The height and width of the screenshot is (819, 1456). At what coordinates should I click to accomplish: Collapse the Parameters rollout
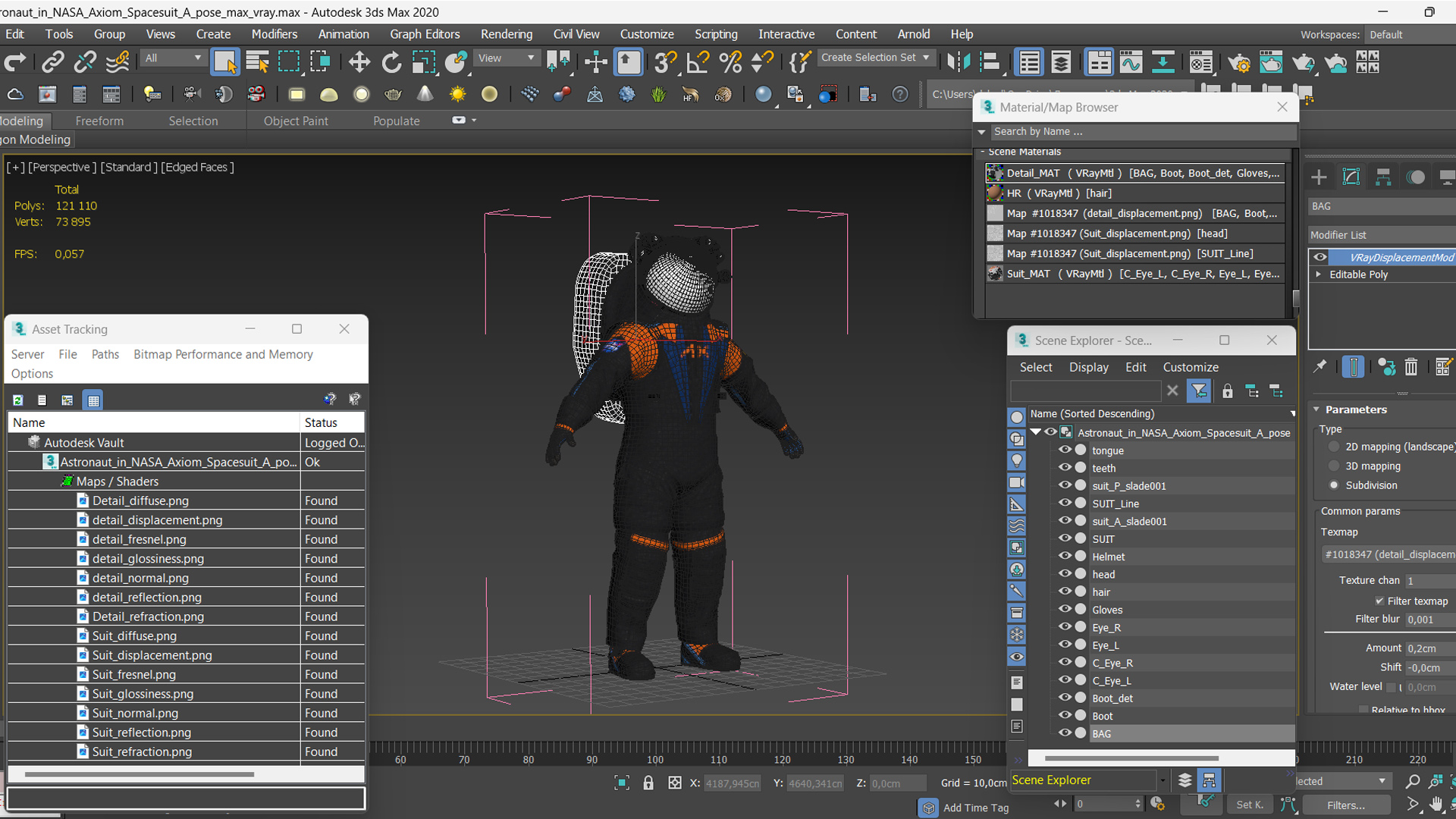click(x=1316, y=409)
